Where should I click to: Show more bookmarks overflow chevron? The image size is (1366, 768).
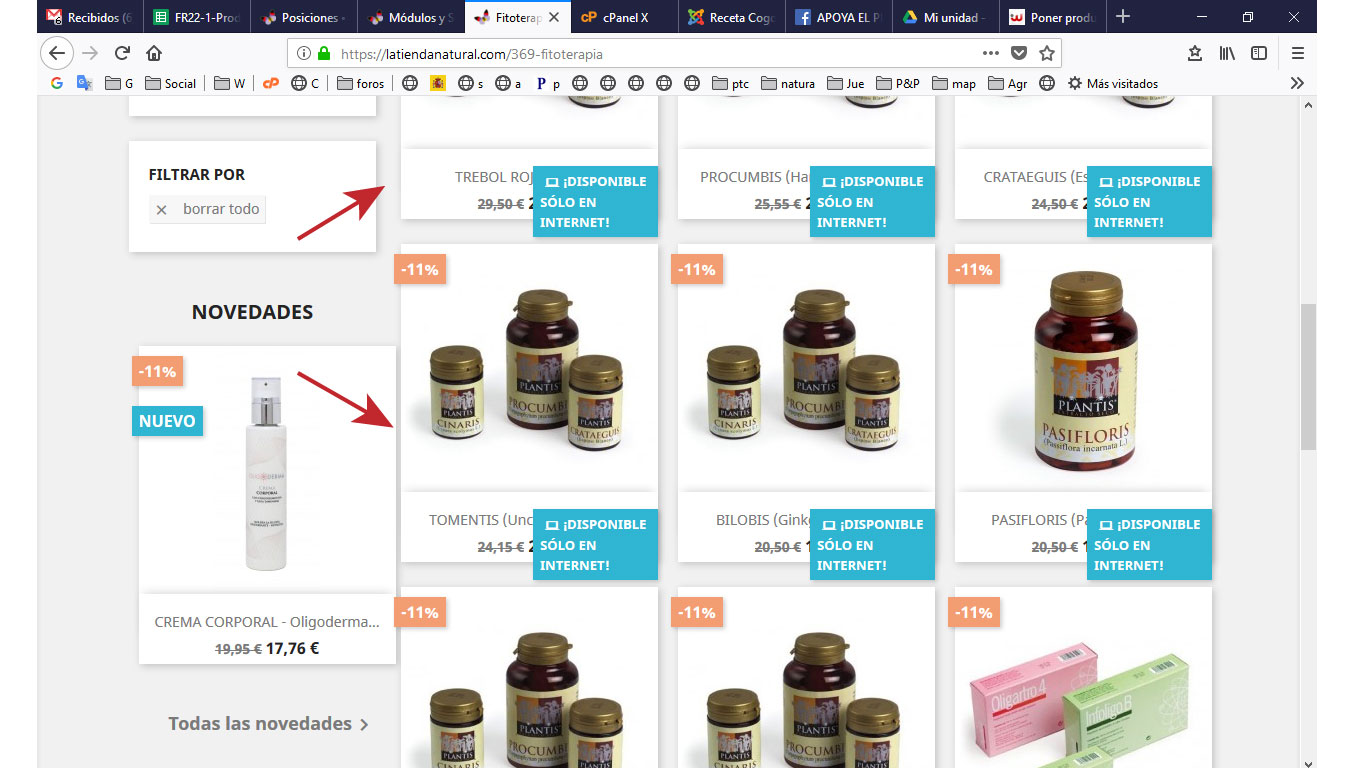pyautogui.click(x=1297, y=83)
